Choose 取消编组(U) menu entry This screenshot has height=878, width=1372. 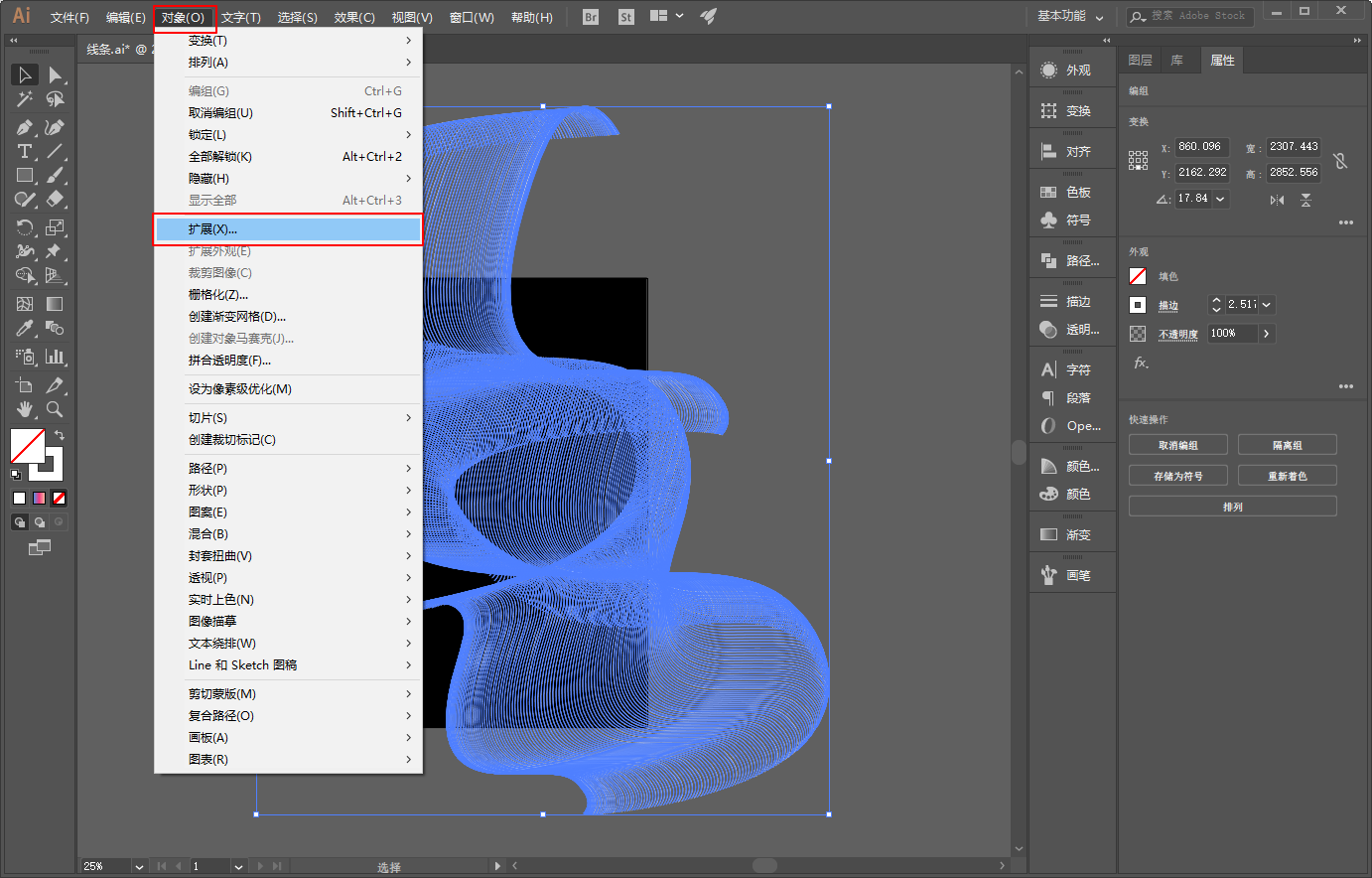pos(289,113)
